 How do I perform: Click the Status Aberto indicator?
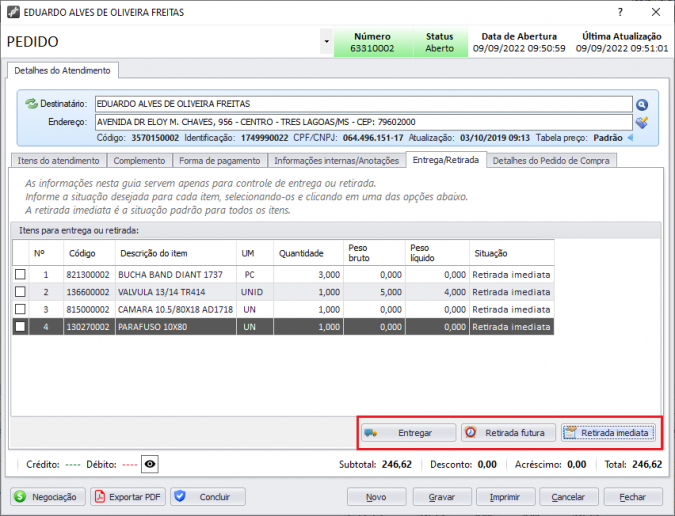click(440, 42)
